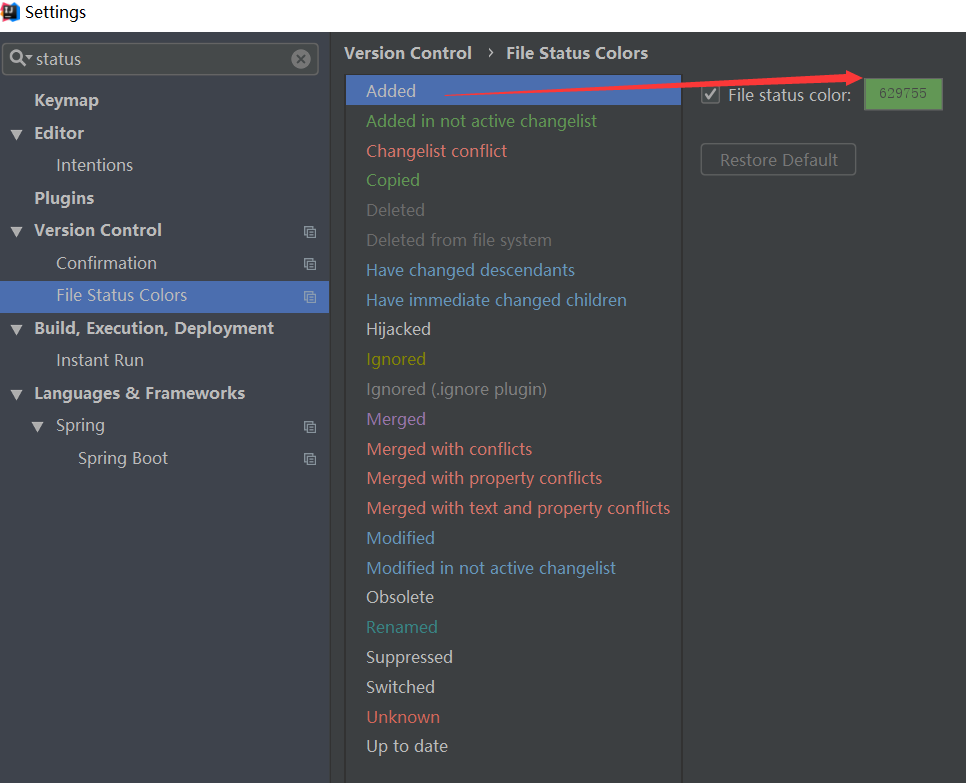
Task: Collapse the Languages & Frameworks section
Action: 16,393
